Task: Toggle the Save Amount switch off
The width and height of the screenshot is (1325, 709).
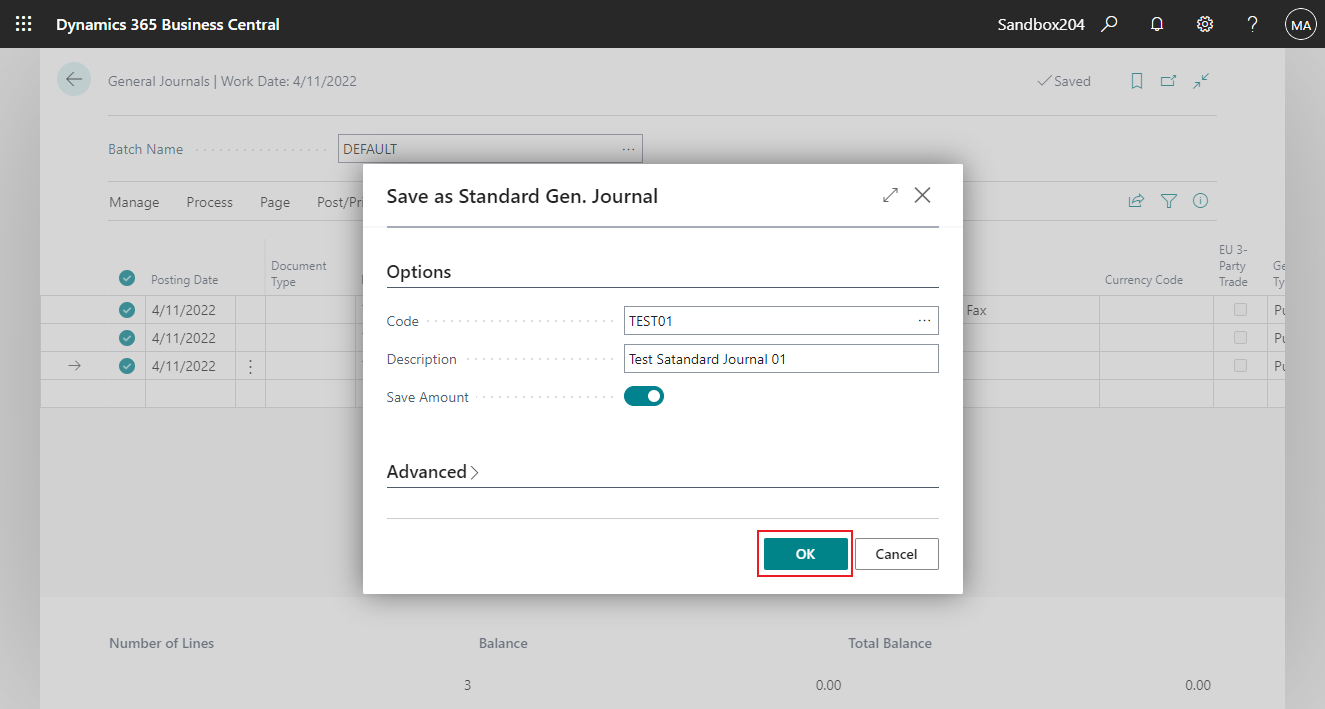Action: tap(644, 395)
